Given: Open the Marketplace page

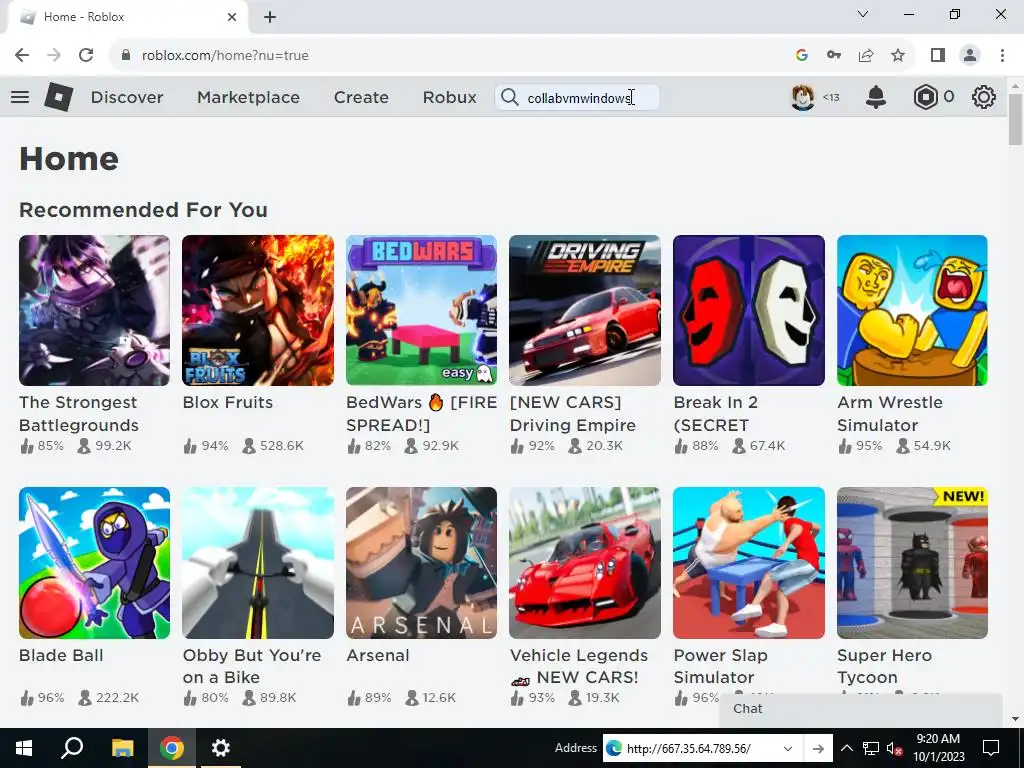Looking at the screenshot, I should click(248, 97).
